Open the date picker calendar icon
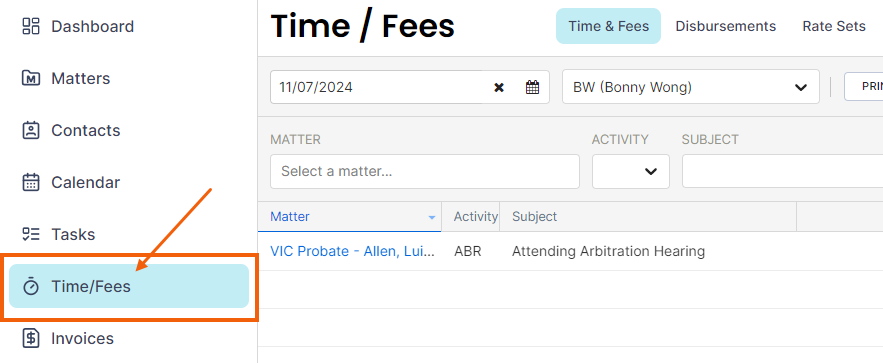 click(x=532, y=87)
